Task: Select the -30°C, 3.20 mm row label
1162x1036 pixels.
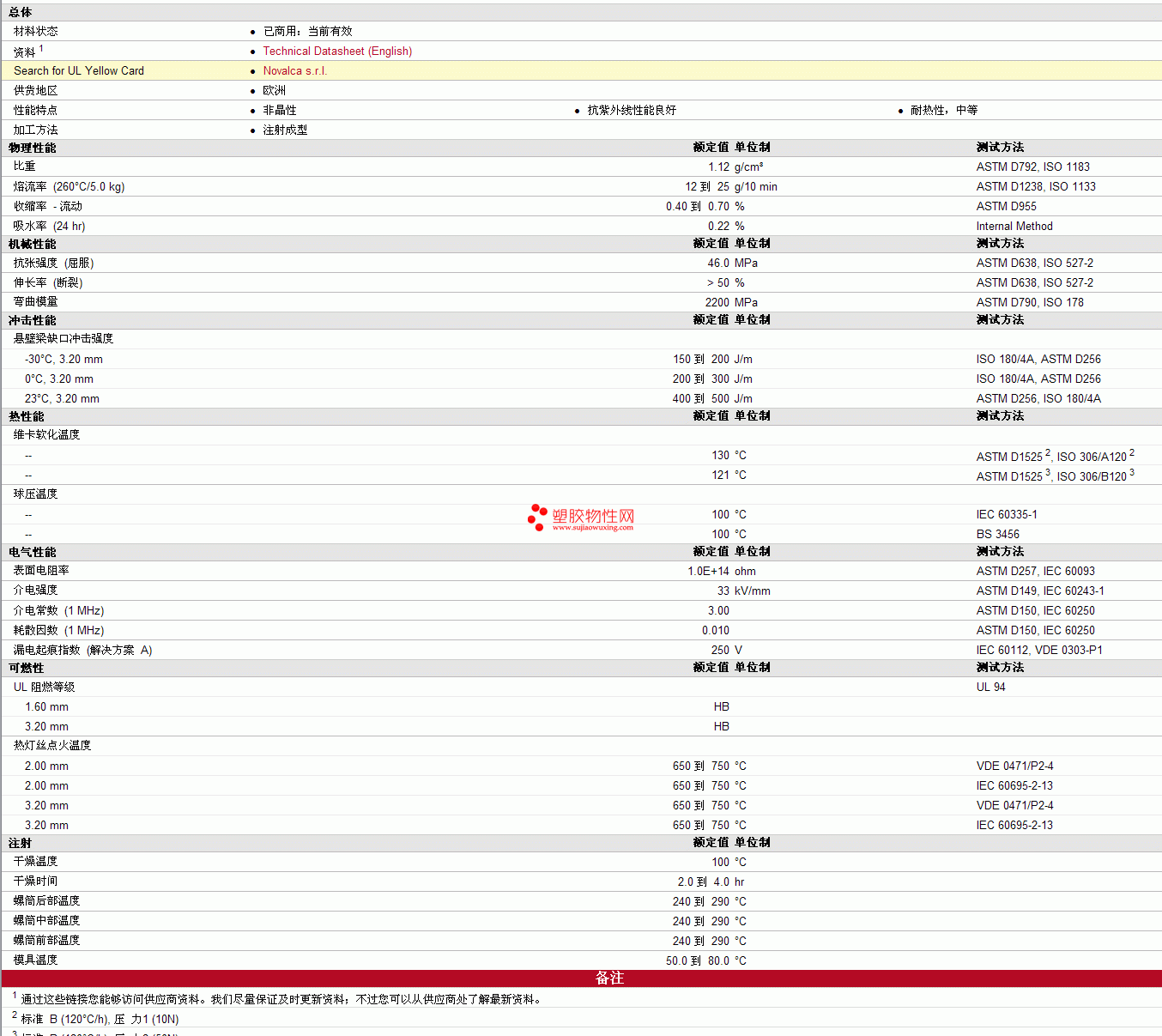Action: pos(64,359)
